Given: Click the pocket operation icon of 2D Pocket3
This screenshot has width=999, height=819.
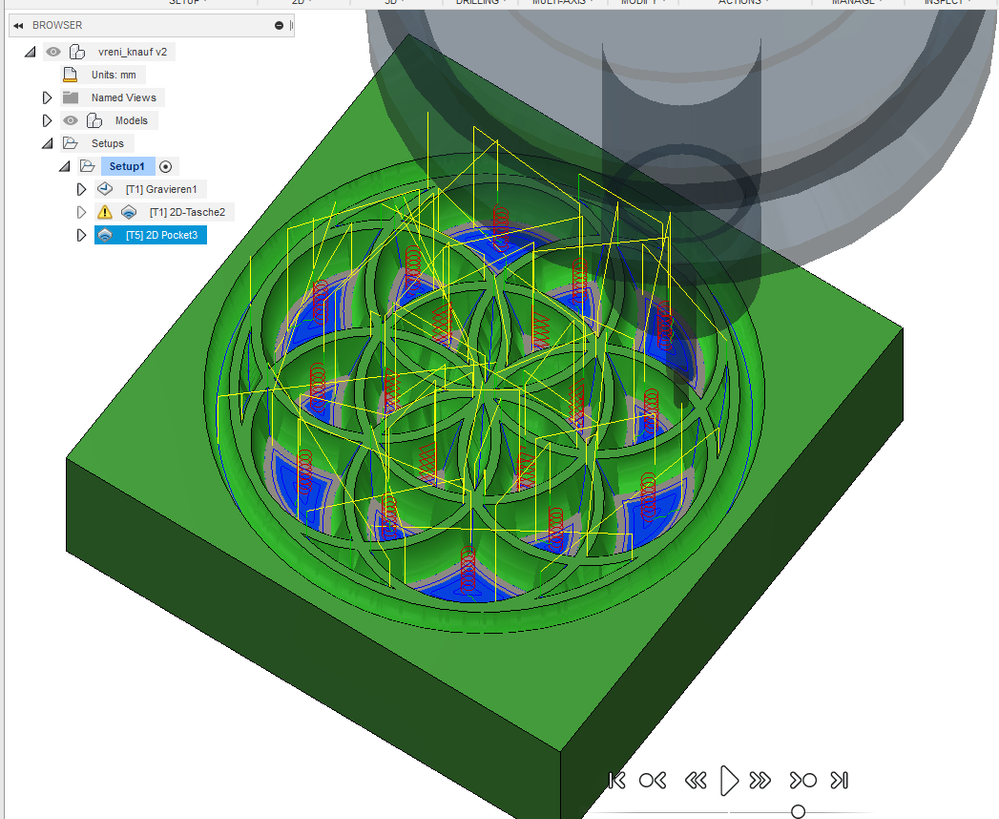Looking at the screenshot, I should point(105,235).
